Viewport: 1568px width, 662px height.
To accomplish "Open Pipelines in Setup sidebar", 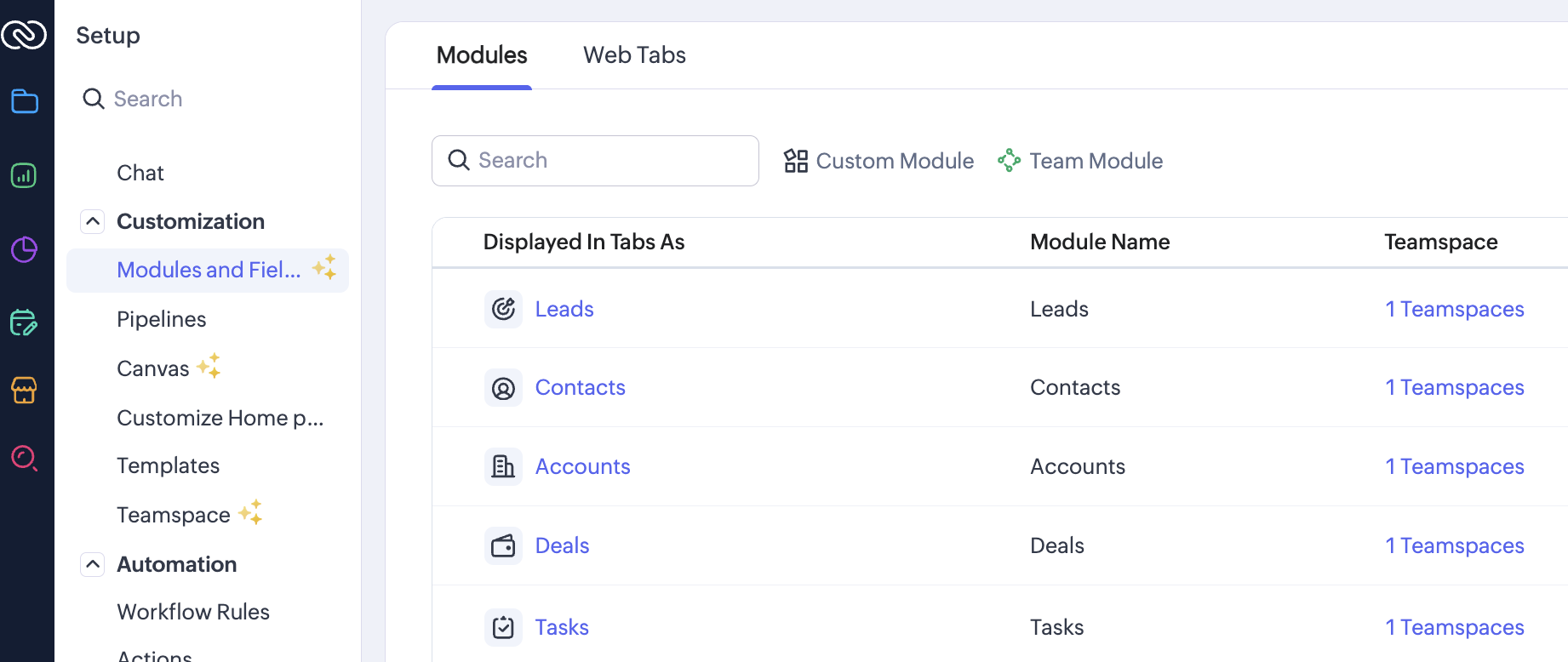I will (x=162, y=319).
